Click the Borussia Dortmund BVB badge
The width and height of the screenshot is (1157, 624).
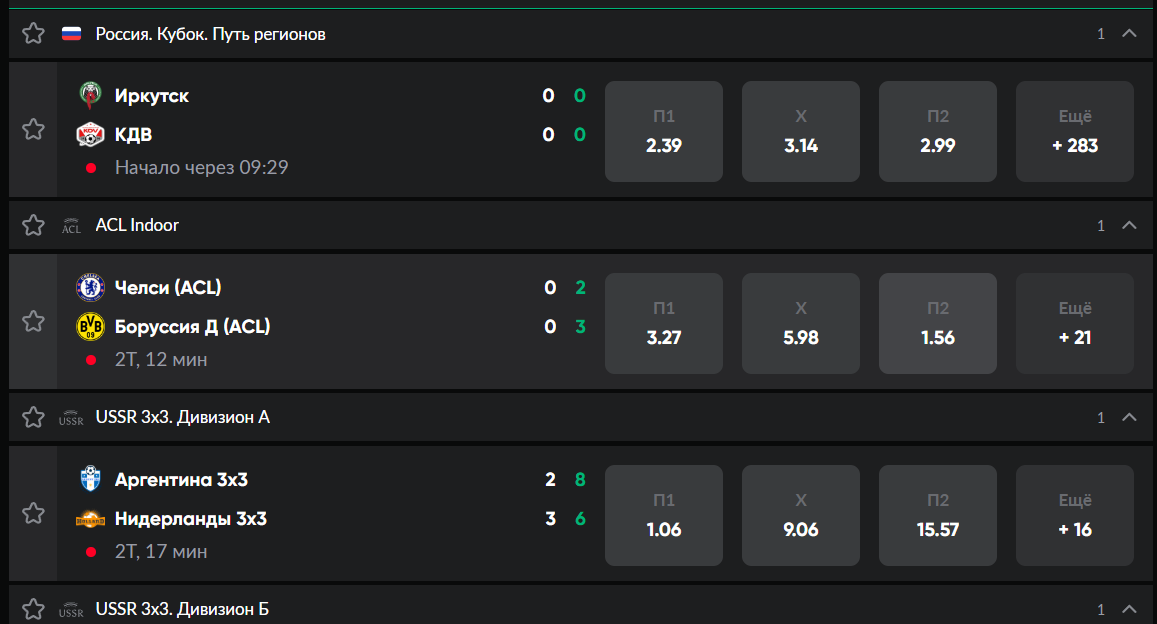90,326
